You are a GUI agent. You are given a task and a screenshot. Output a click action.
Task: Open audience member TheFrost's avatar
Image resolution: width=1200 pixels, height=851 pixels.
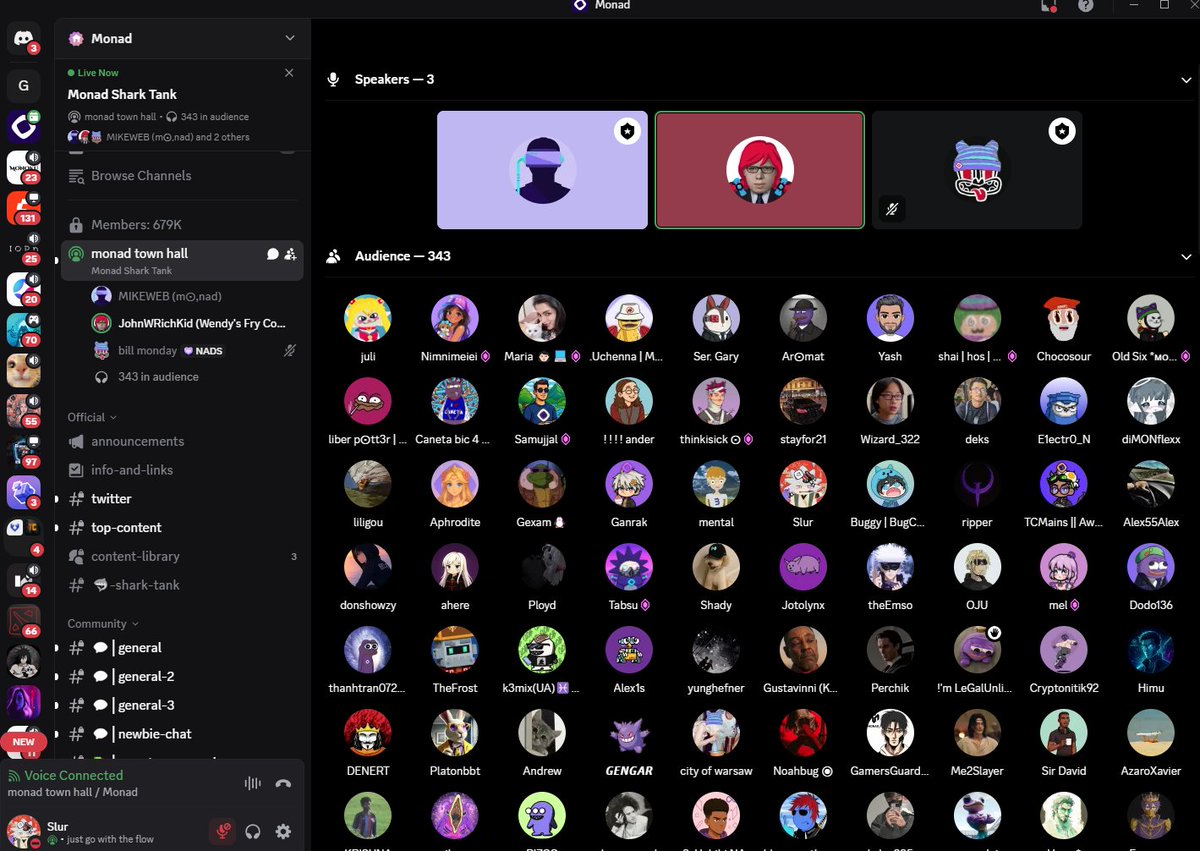[455, 650]
